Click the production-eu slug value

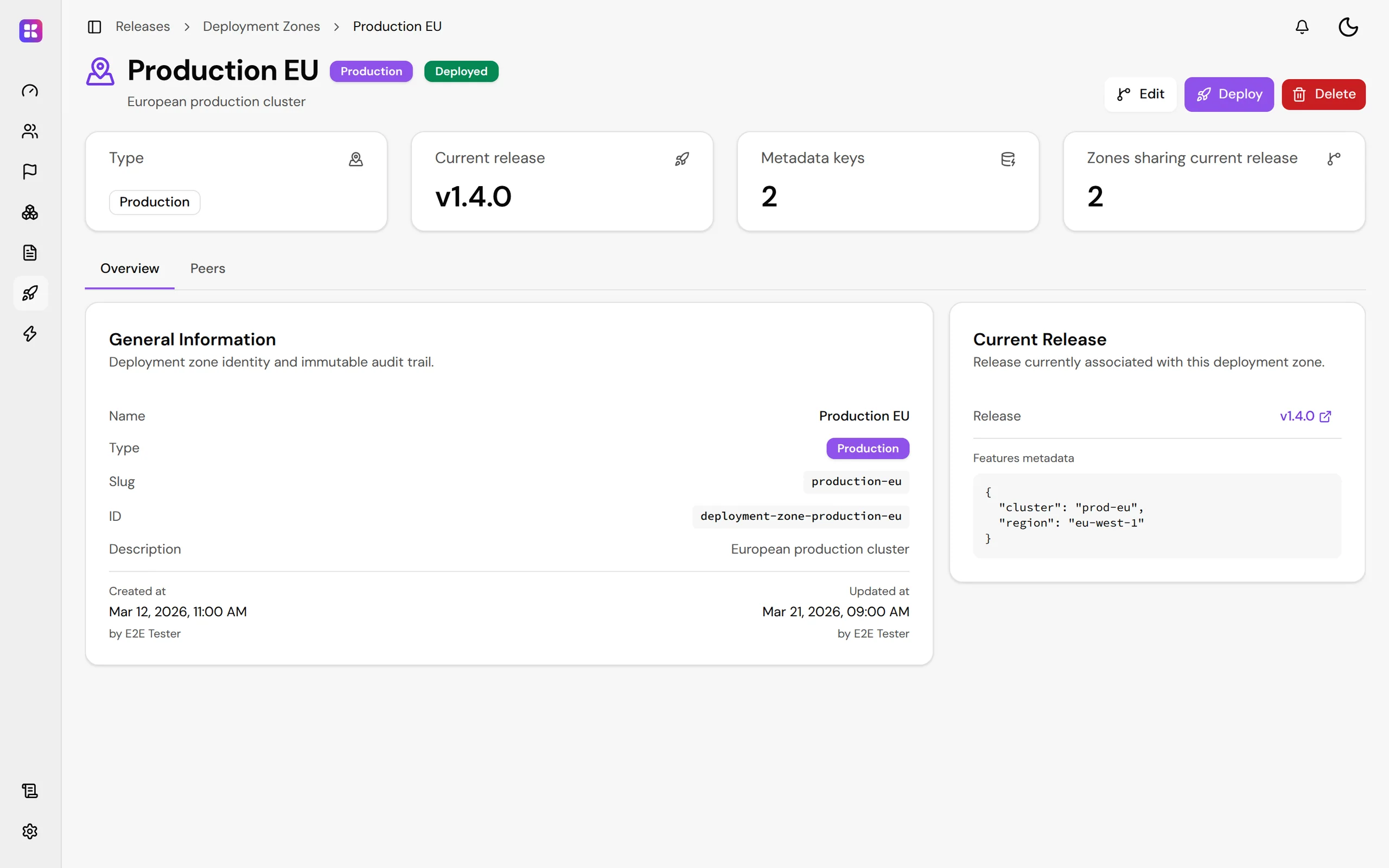[x=856, y=482]
